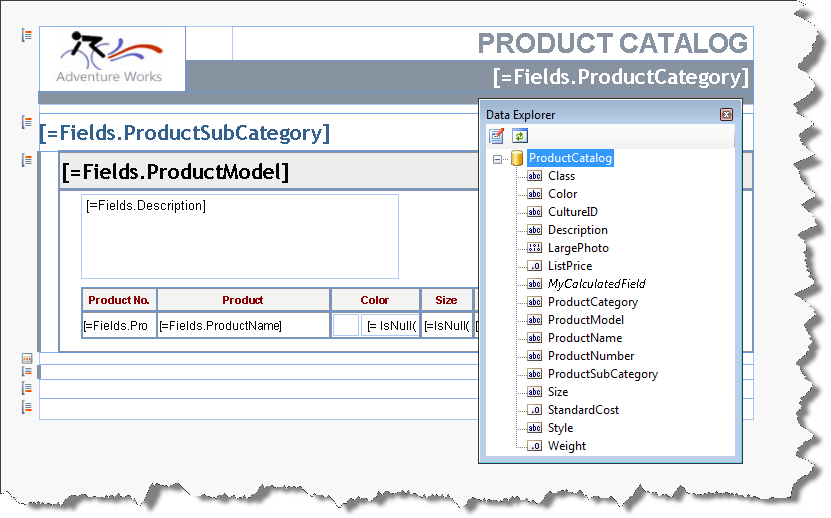Click the abc type icon beside Class
Image resolution: width=831 pixels, height=518 pixels.
tap(534, 175)
